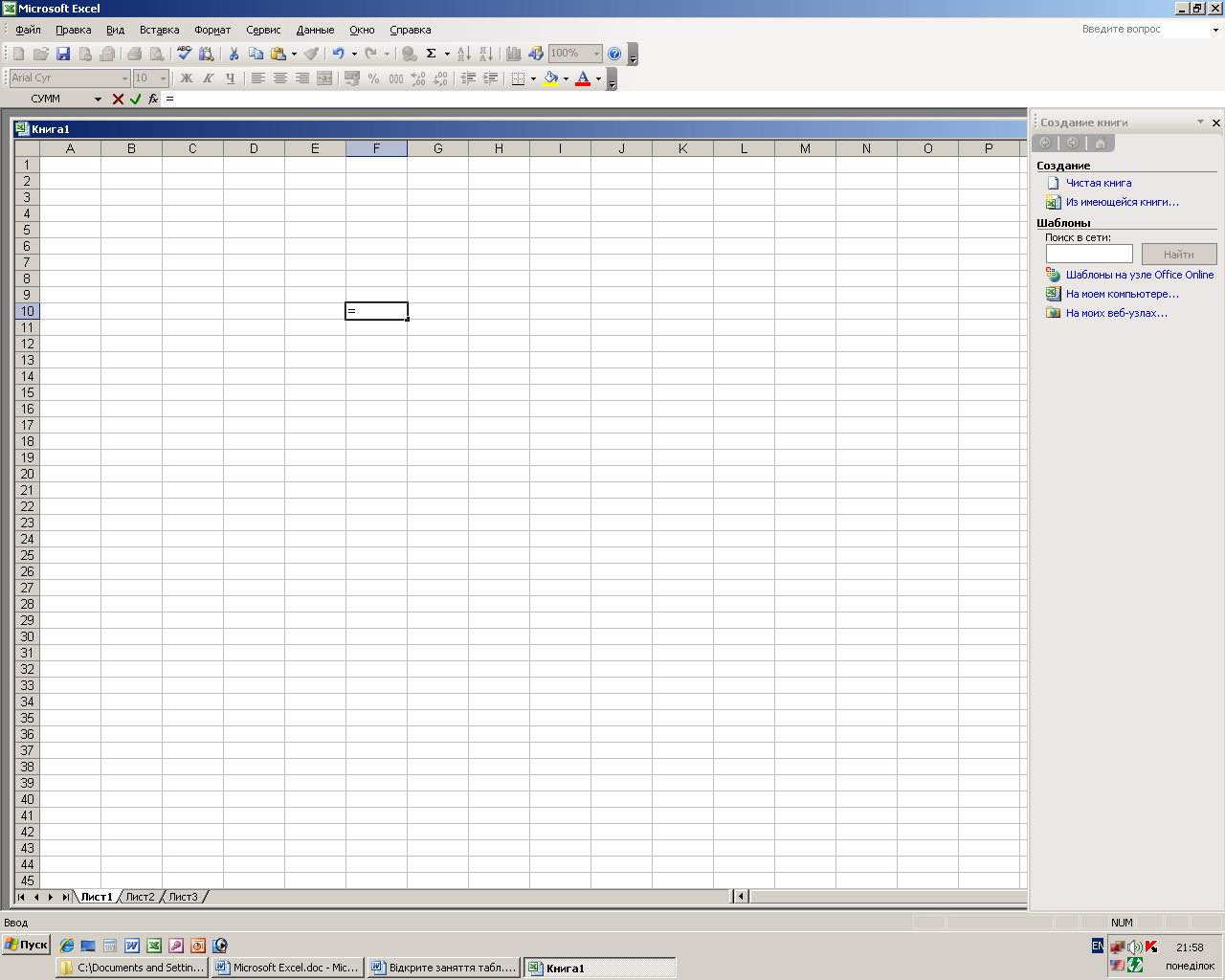Apply the currency format icon
This screenshot has height=980, width=1225.
(351, 78)
